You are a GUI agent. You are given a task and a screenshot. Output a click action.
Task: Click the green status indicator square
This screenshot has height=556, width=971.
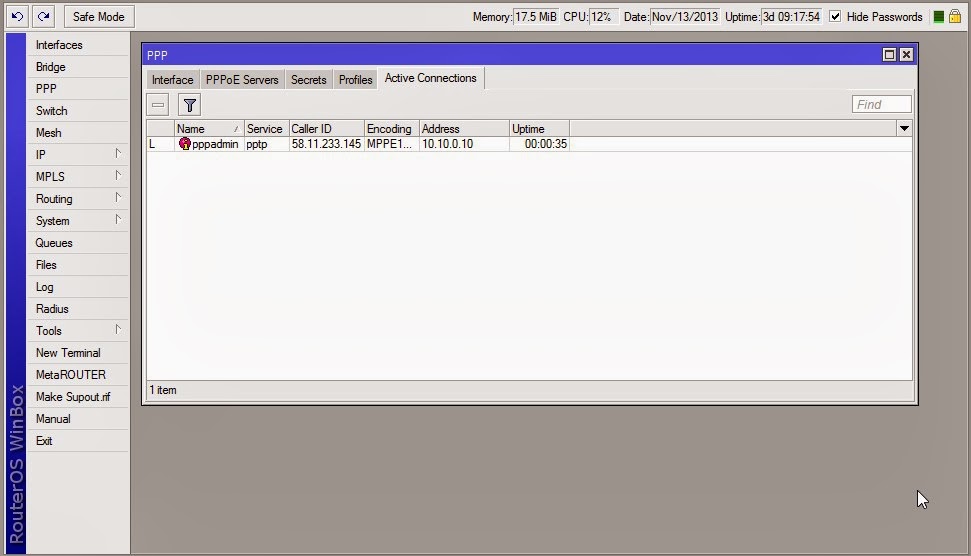click(x=939, y=17)
